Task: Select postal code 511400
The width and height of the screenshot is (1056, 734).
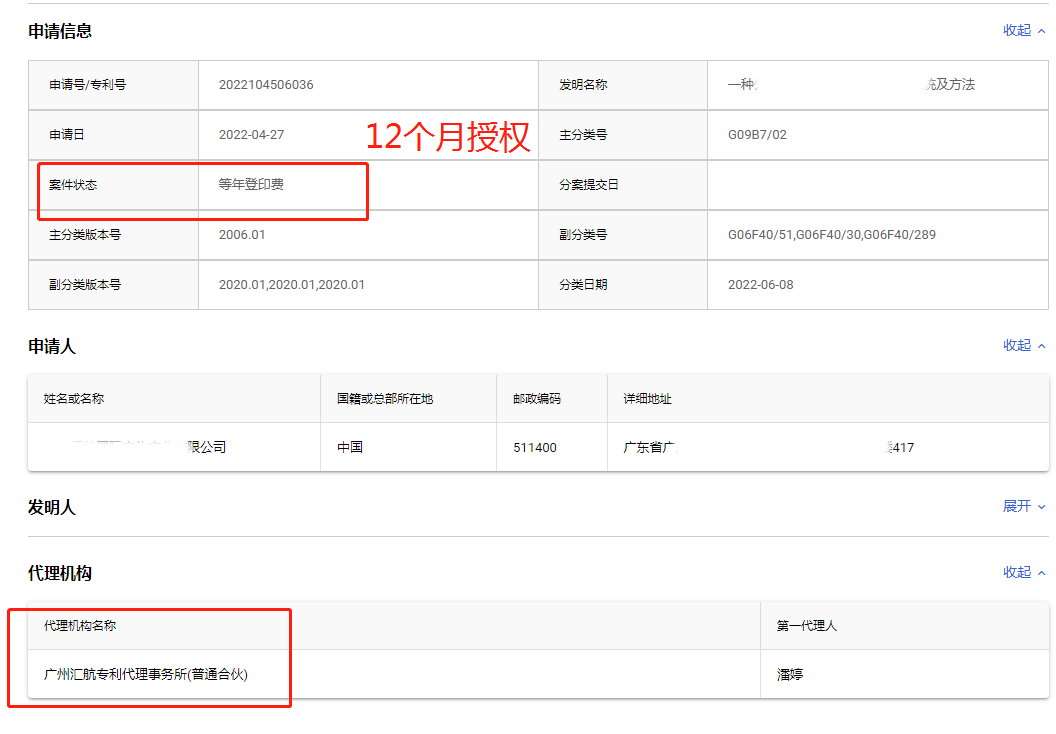Action: 535,448
